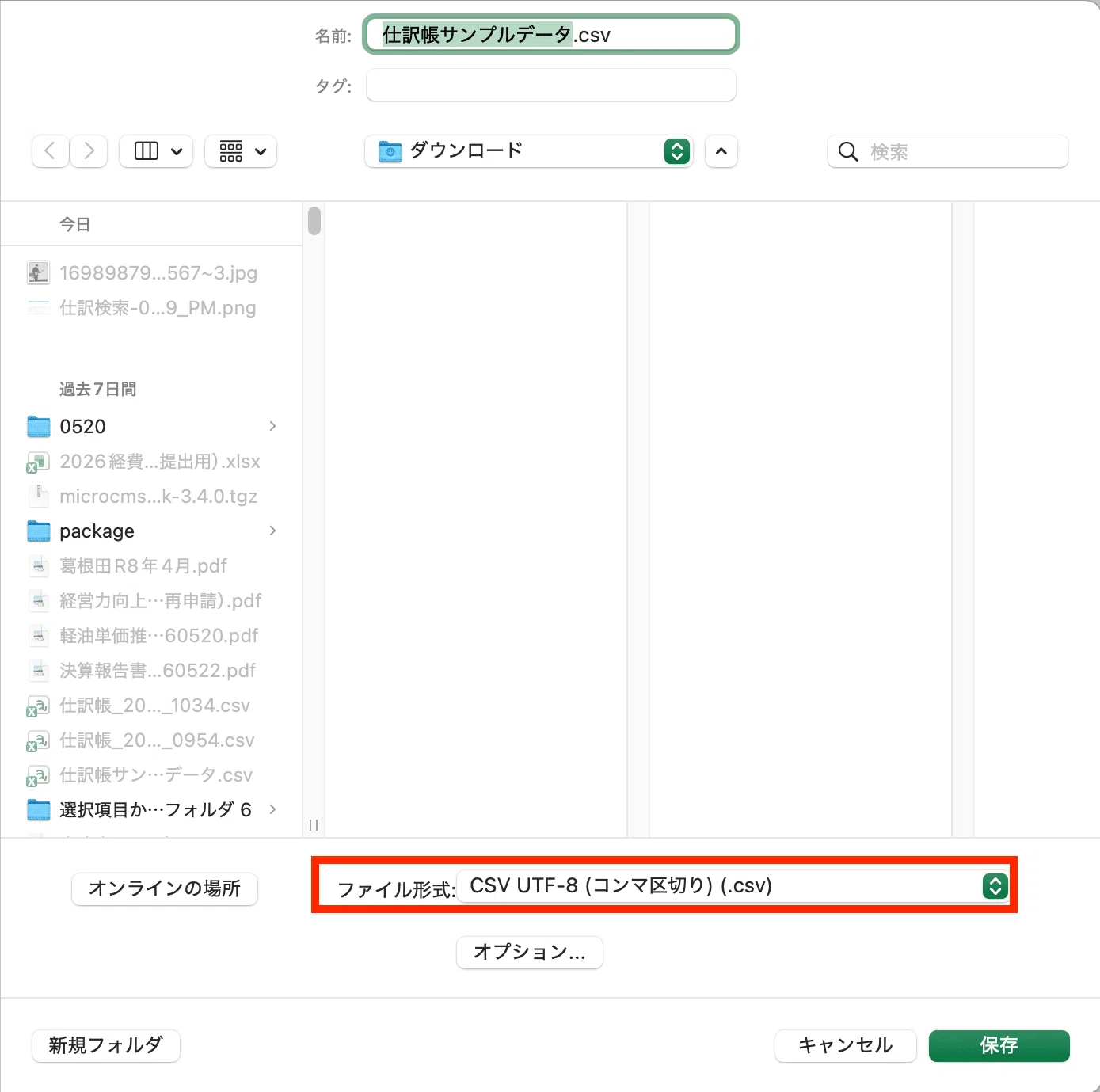
Task: Select file 仕訳検索-0...9_PM.png
Action: [151, 308]
